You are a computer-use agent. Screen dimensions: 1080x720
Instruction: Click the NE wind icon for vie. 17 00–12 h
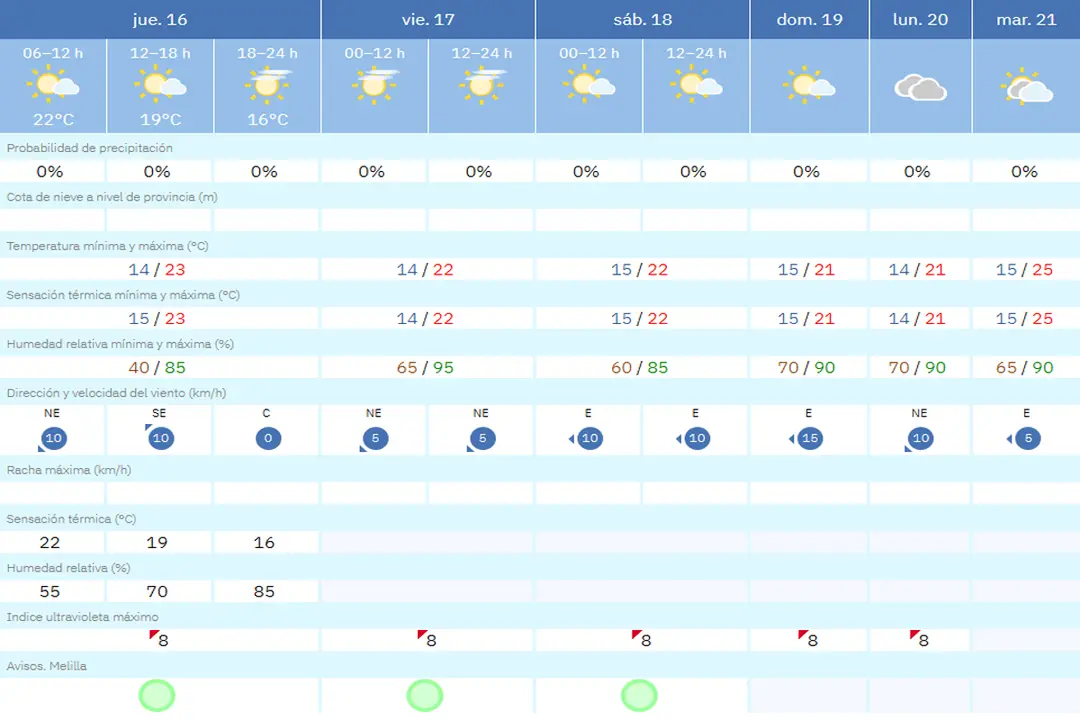(x=374, y=438)
